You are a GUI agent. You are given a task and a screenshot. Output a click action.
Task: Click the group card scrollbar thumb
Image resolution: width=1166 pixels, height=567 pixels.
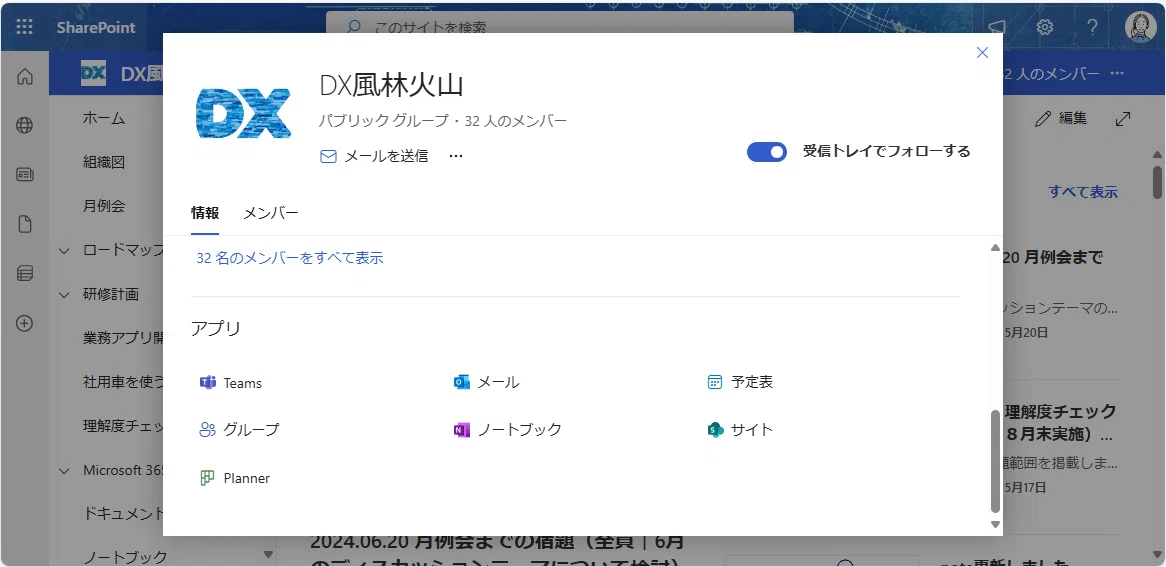(x=996, y=461)
